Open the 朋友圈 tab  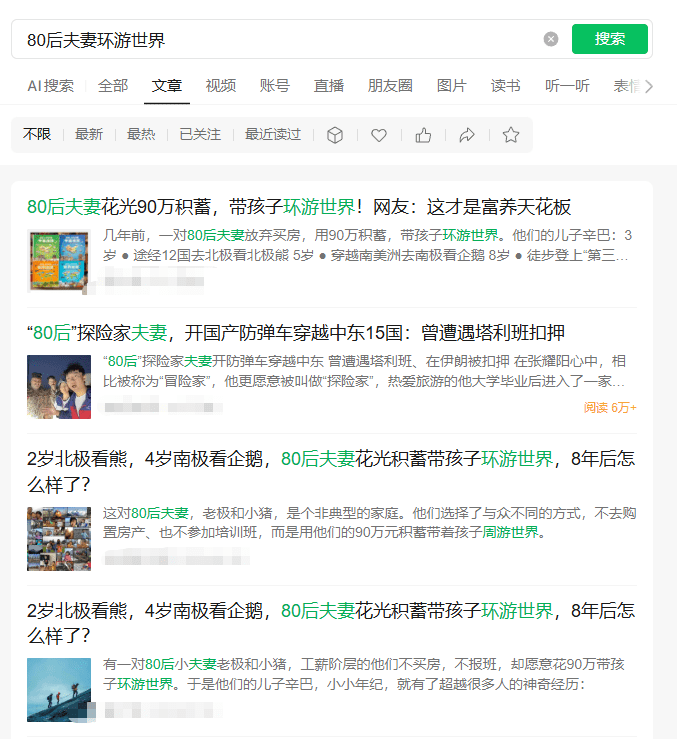coord(390,86)
